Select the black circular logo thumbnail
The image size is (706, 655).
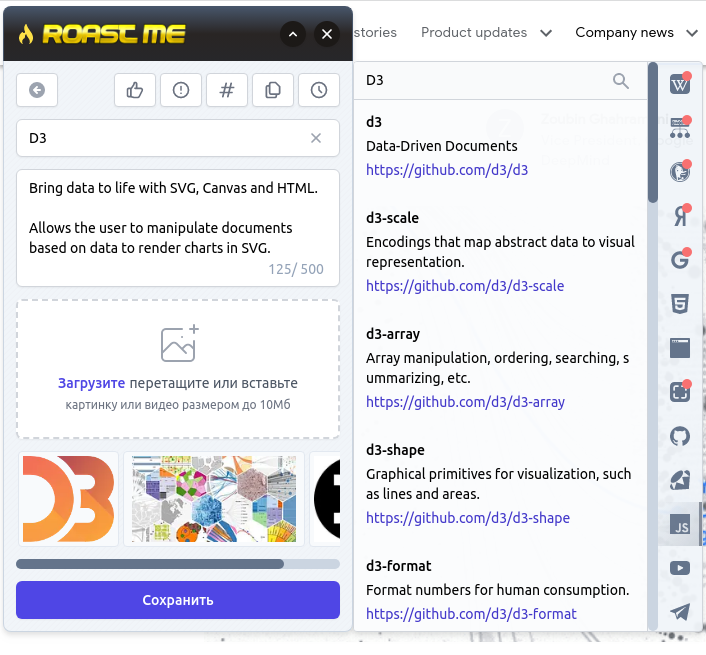(x=326, y=499)
